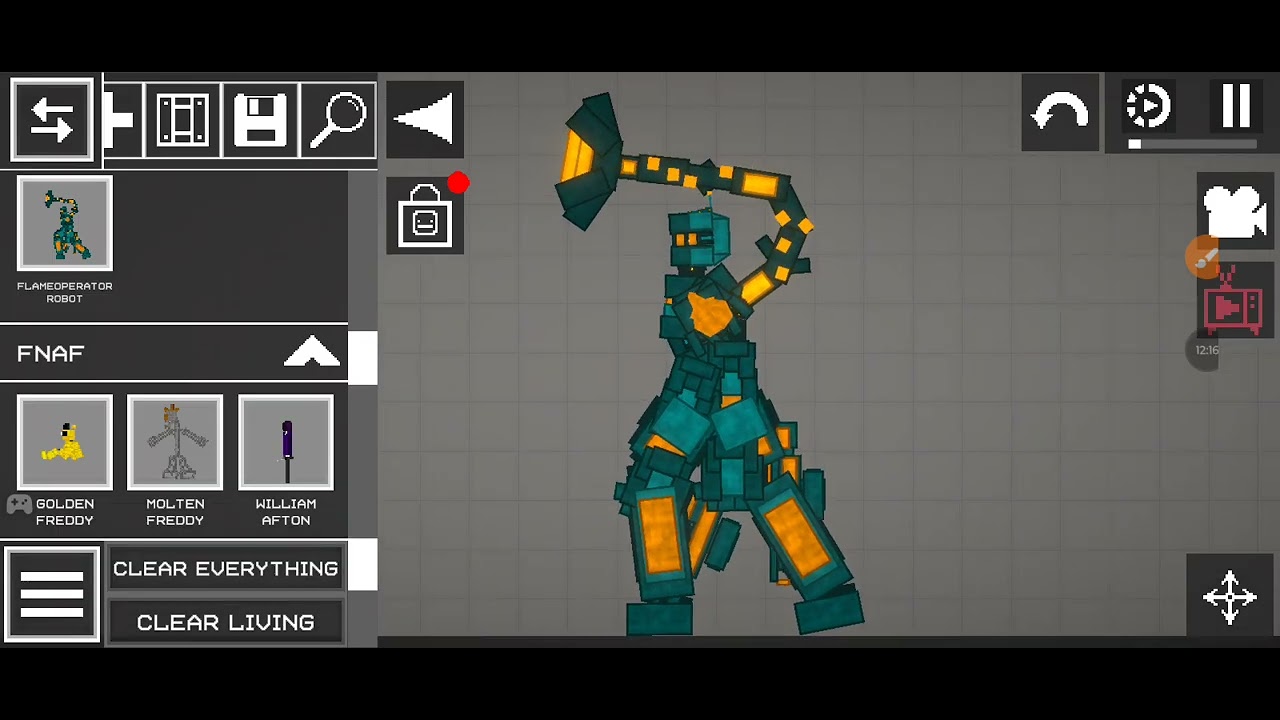Pause the simulation
The height and width of the screenshot is (720, 1280).
click(x=1237, y=105)
